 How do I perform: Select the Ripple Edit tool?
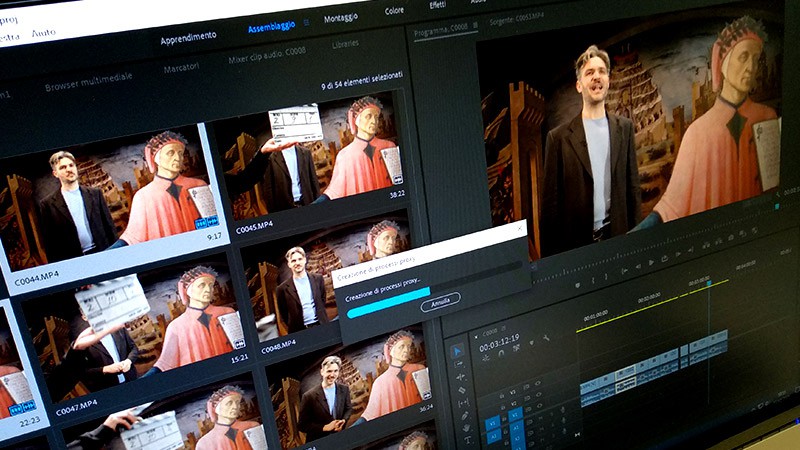461,377
